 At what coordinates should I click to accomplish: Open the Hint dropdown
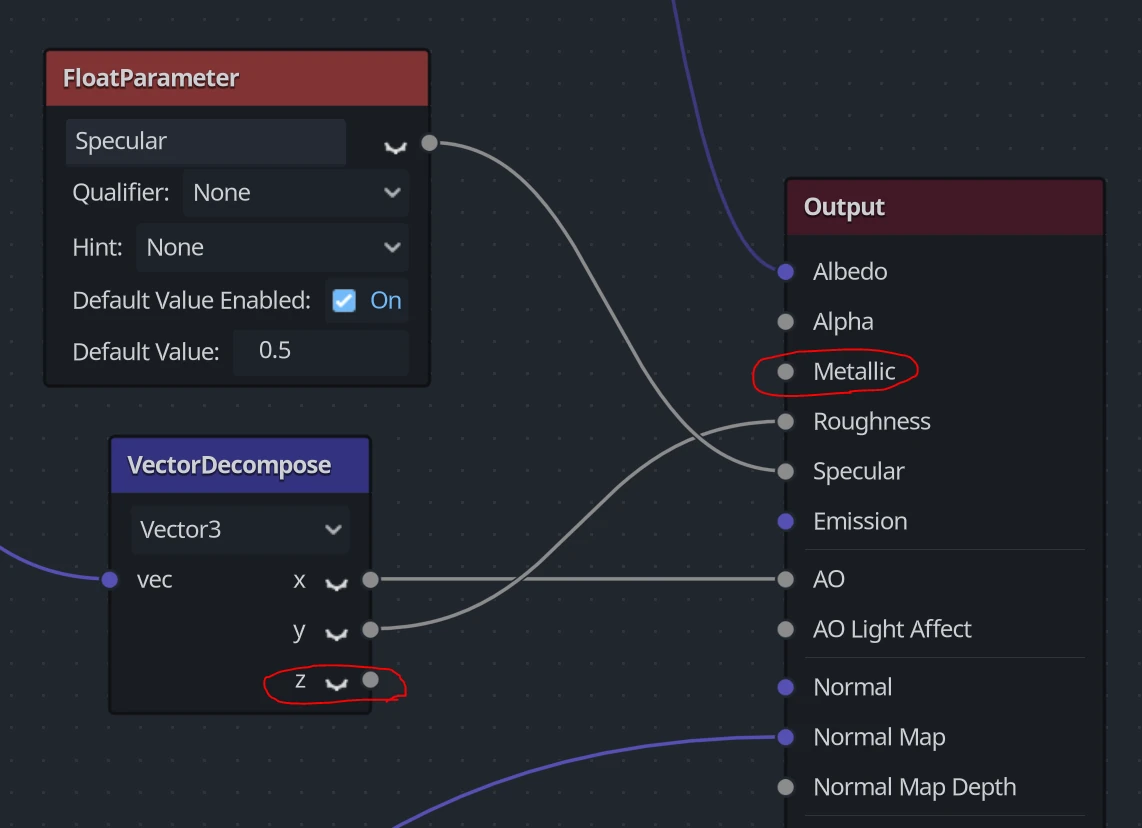coord(272,247)
